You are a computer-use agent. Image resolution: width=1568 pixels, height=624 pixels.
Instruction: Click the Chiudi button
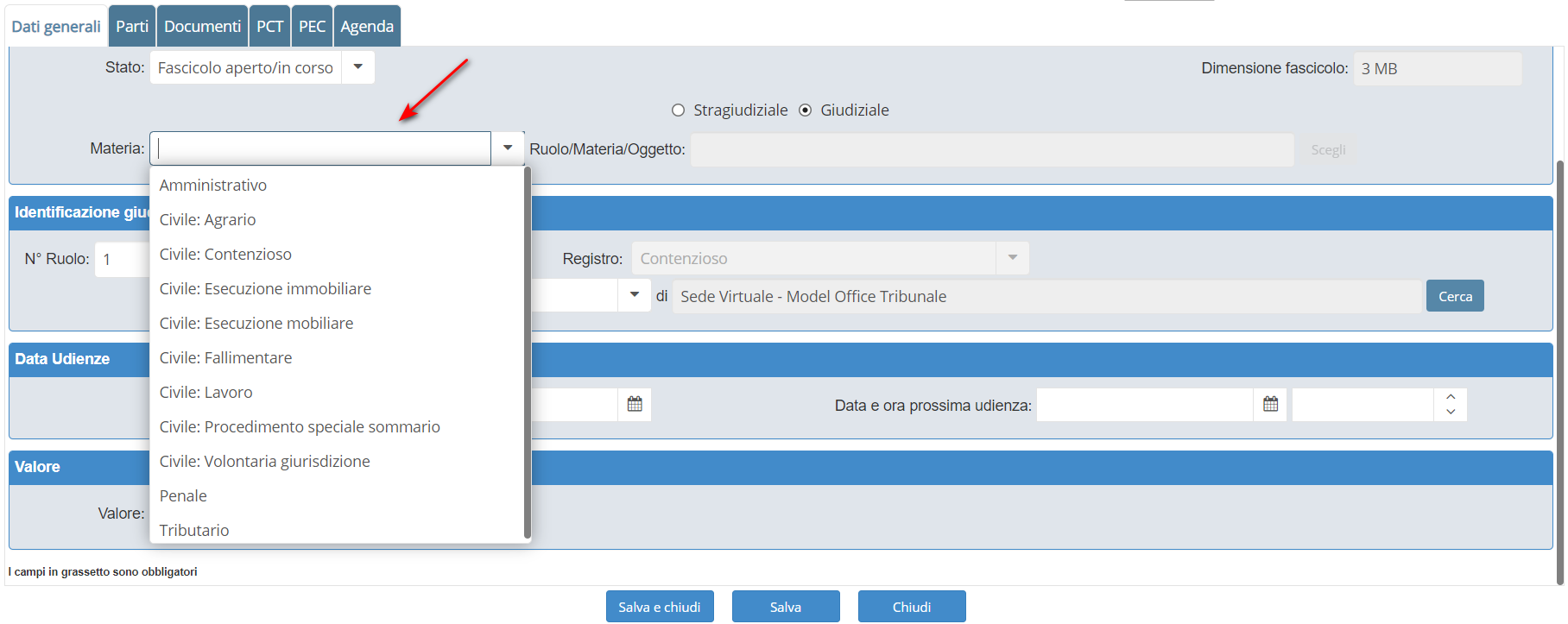[x=912, y=607]
